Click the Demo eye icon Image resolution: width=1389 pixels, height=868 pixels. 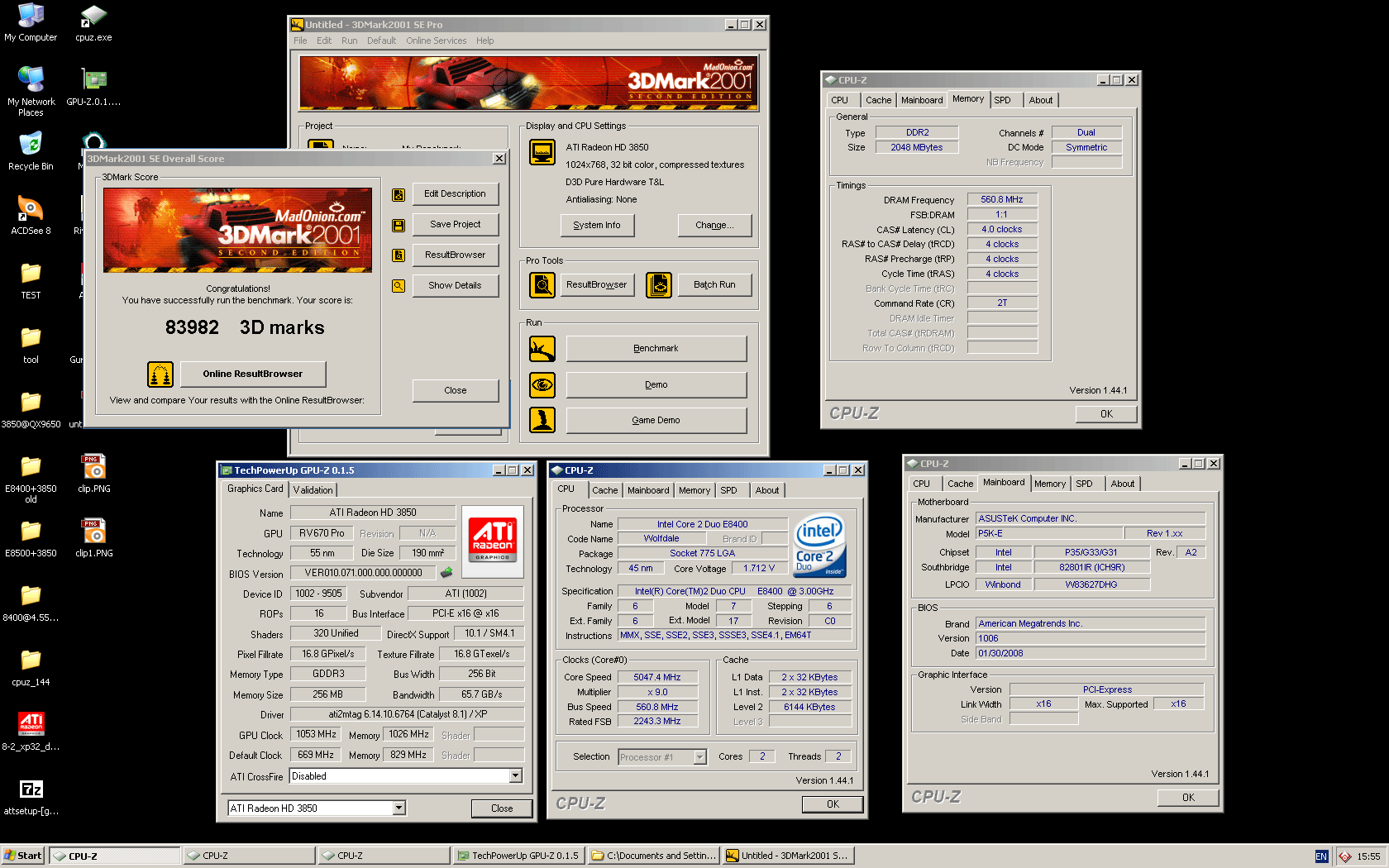point(542,385)
